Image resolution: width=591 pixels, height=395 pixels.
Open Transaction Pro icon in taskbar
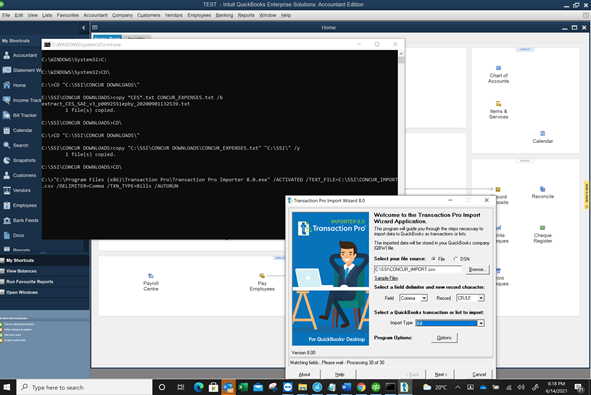(405, 387)
